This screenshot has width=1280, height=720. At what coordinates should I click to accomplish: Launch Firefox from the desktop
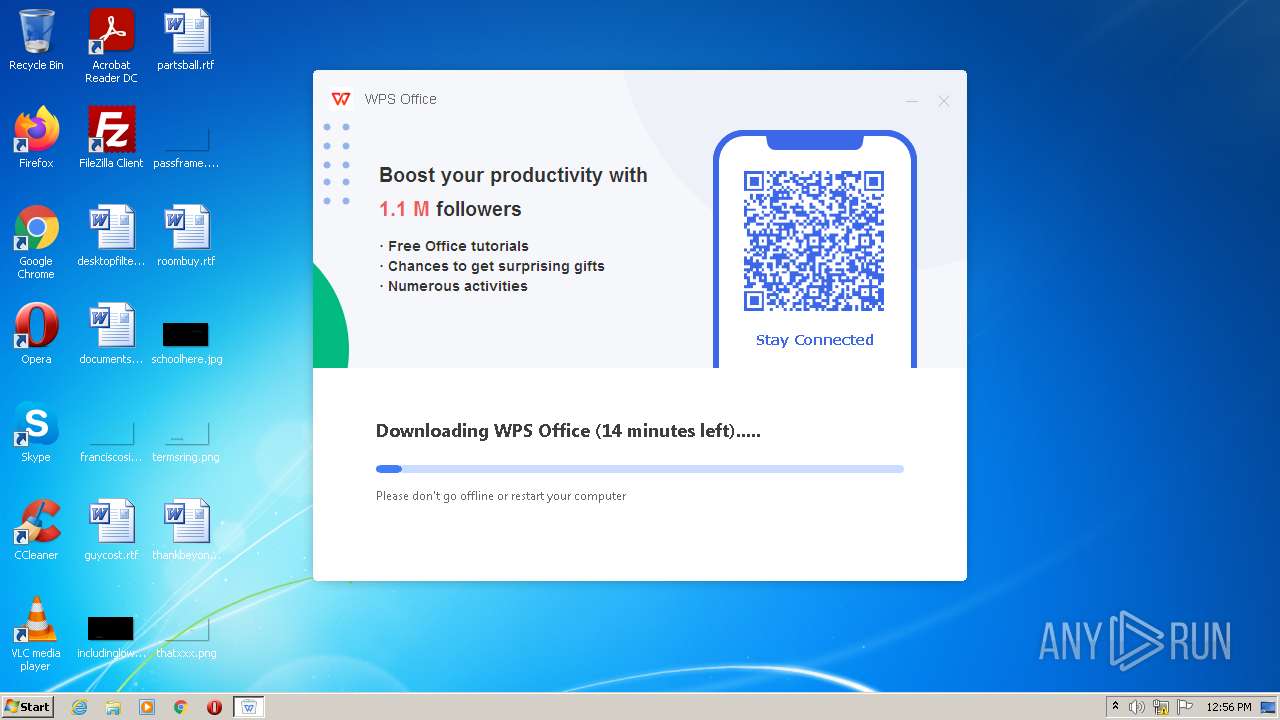click(x=36, y=138)
